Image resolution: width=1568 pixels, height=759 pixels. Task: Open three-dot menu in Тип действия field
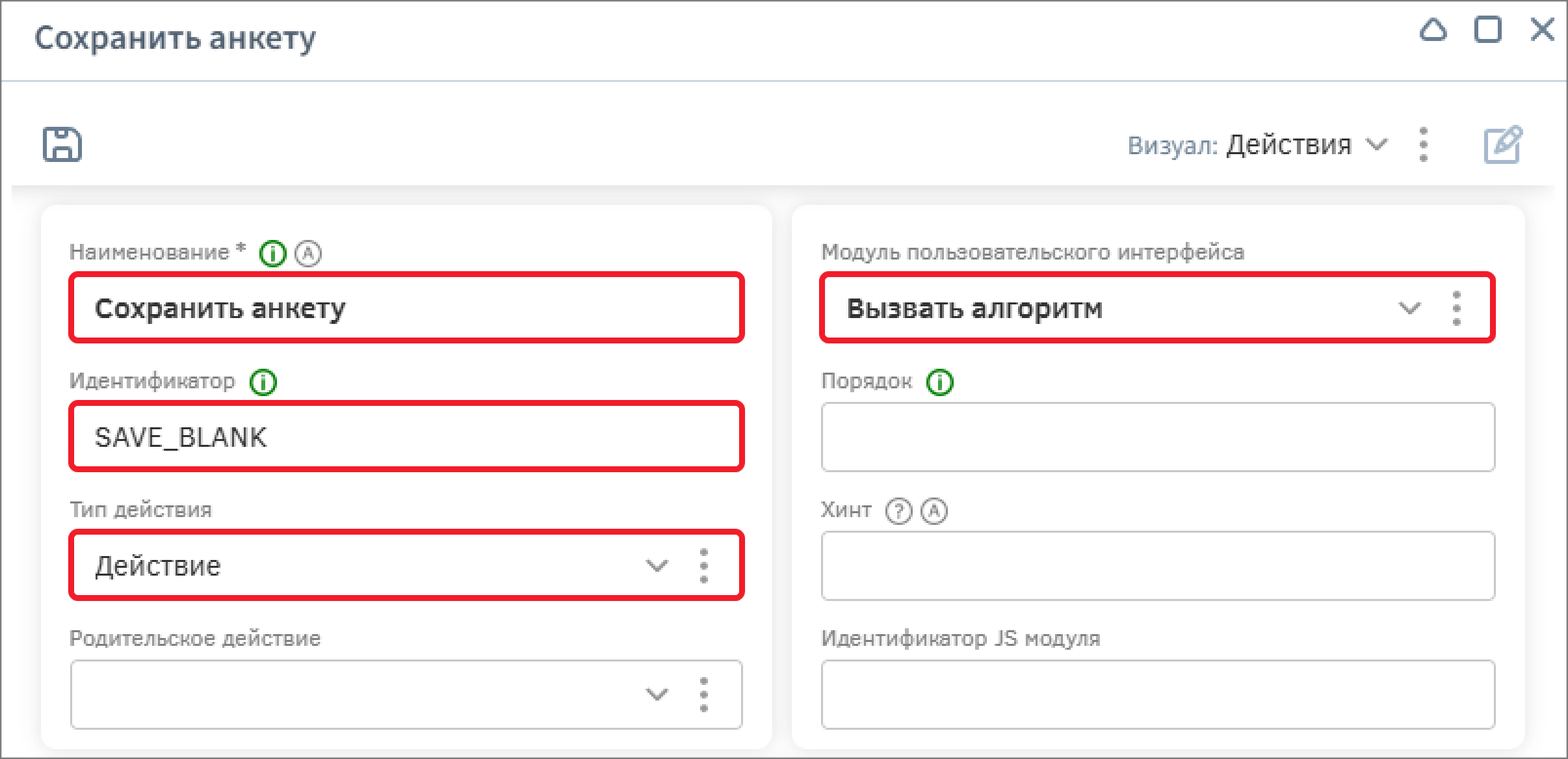(704, 566)
